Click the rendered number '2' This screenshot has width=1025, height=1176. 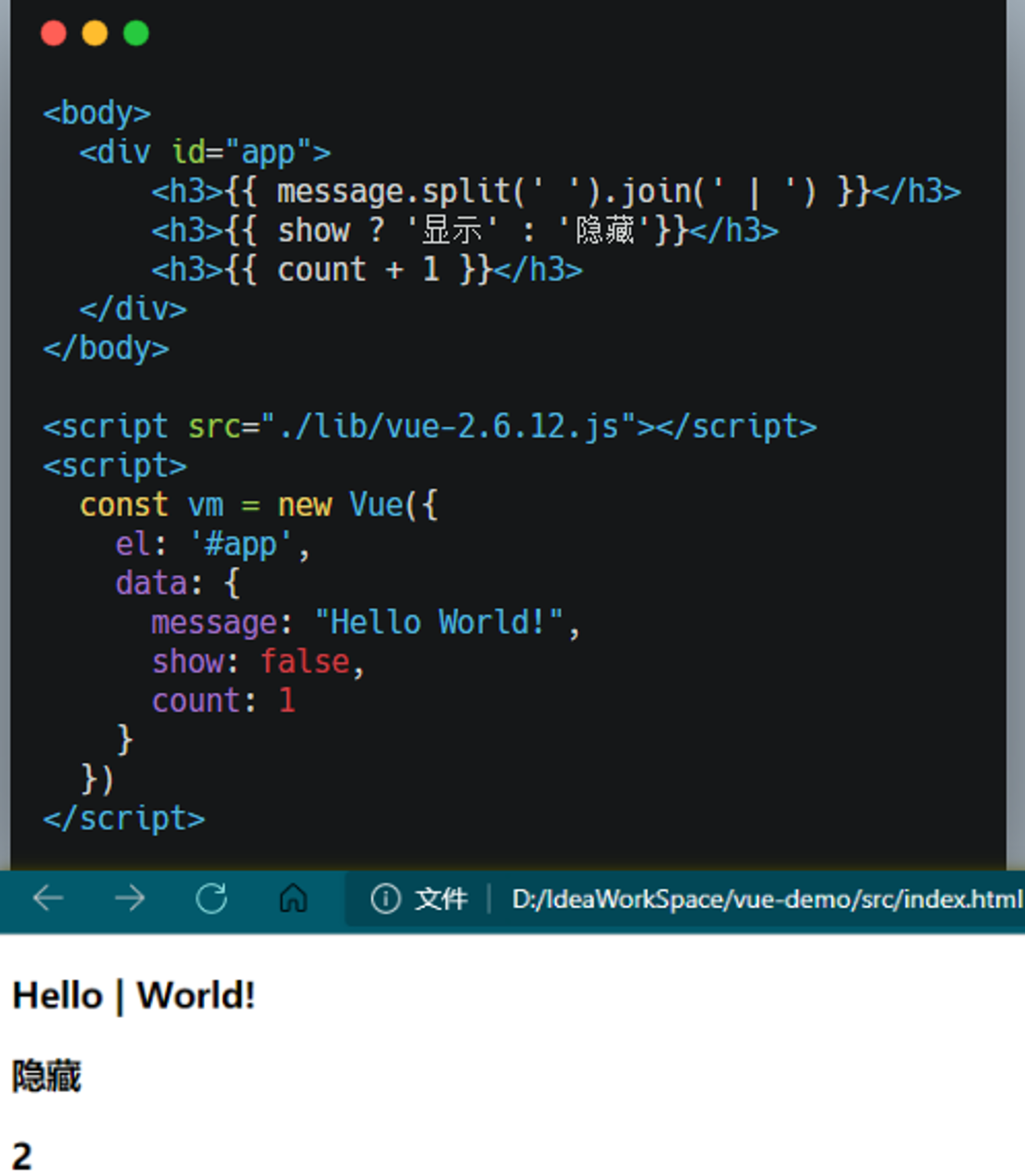pos(22,1156)
